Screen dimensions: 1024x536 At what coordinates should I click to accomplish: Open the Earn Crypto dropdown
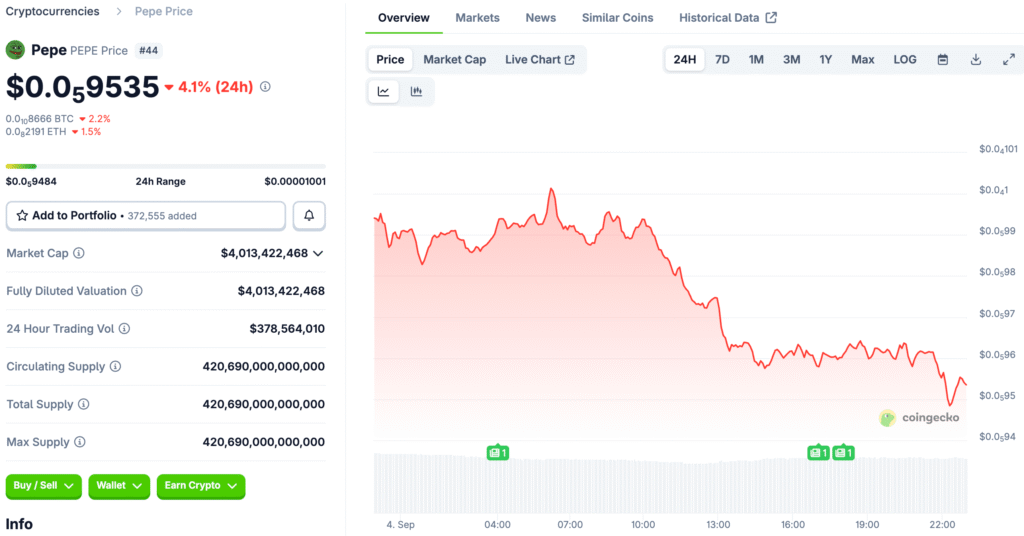[x=200, y=486]
